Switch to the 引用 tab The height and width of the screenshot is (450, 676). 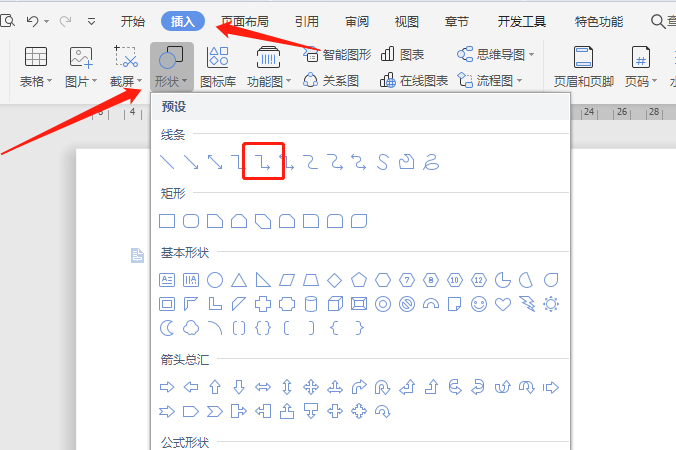pos(307,21)
